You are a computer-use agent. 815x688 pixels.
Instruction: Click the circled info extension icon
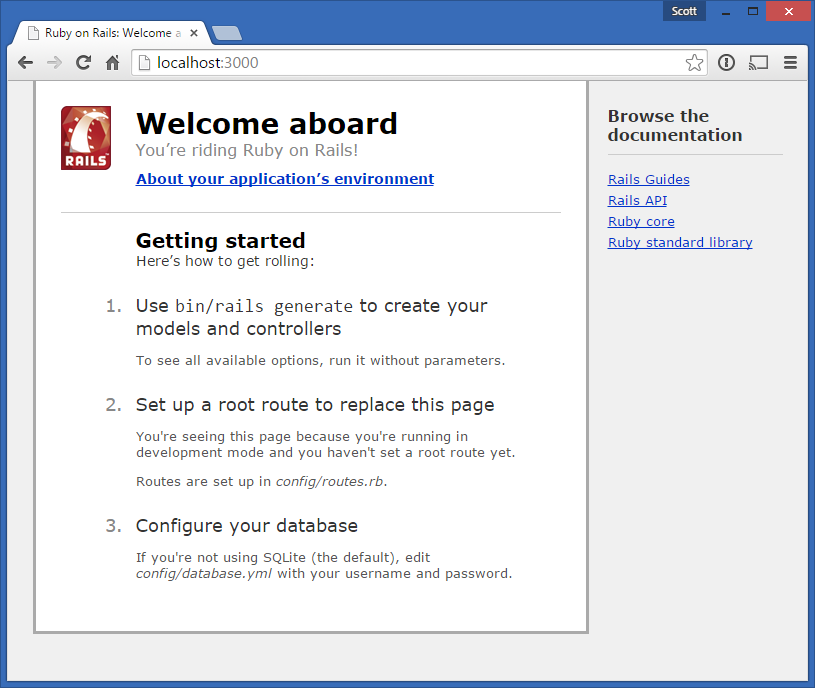point(726,63)
